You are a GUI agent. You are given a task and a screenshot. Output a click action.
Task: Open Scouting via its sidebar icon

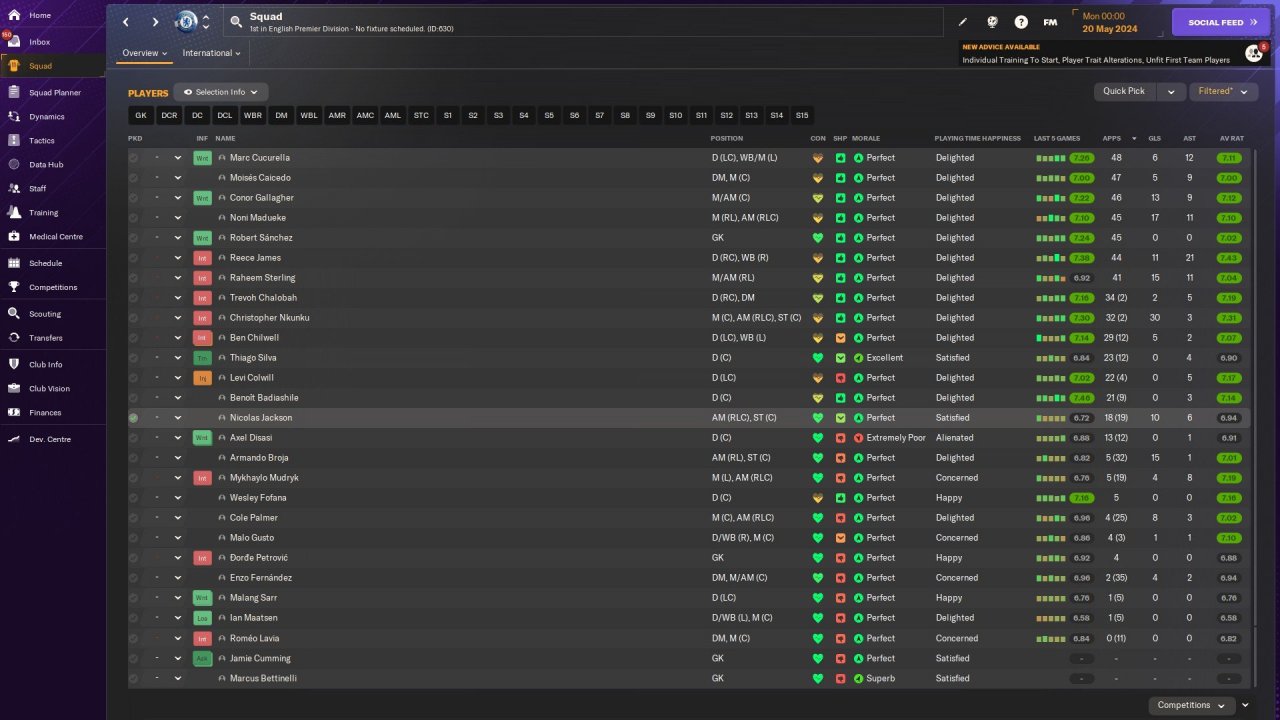pos(14,313)
